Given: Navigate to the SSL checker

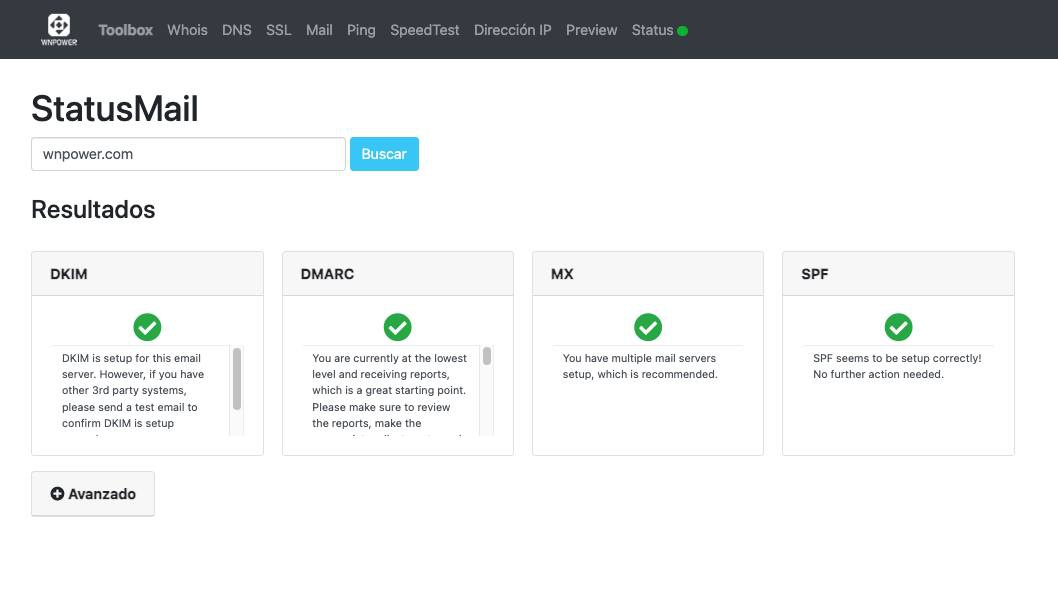Looking at the screenshot, I should pos(279,30).
